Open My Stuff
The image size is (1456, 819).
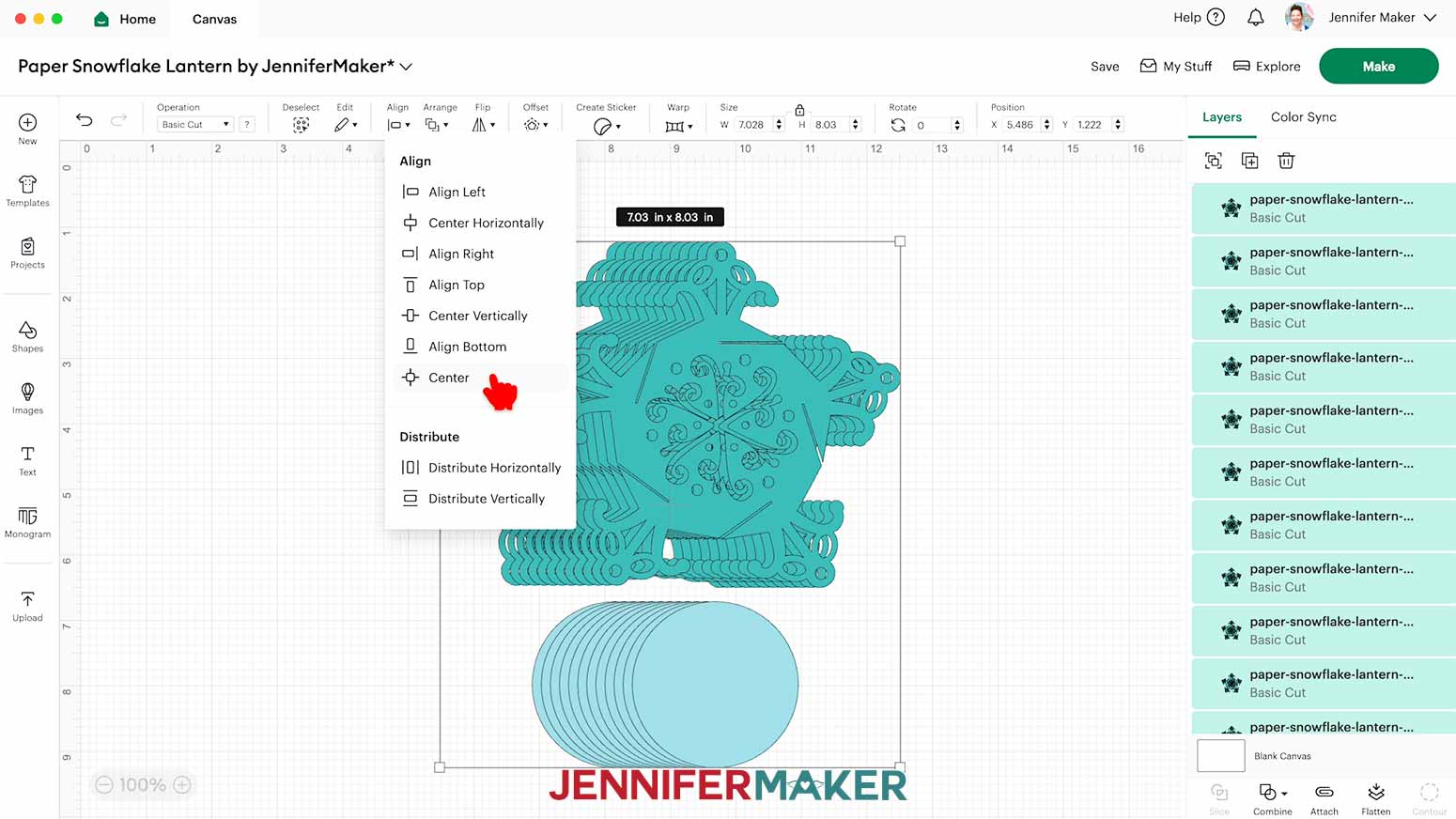pyautogui.click(x=1176, y=67)
